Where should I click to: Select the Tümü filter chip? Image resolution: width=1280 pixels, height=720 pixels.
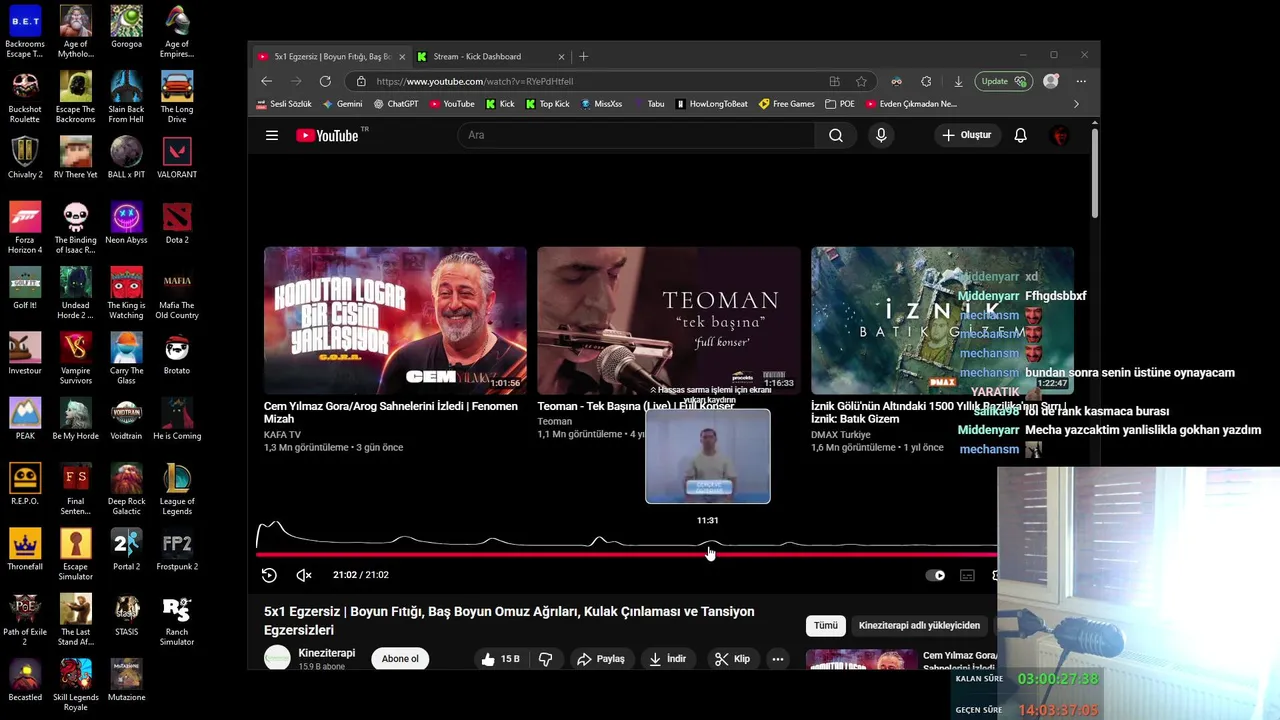tap(826, 626)
